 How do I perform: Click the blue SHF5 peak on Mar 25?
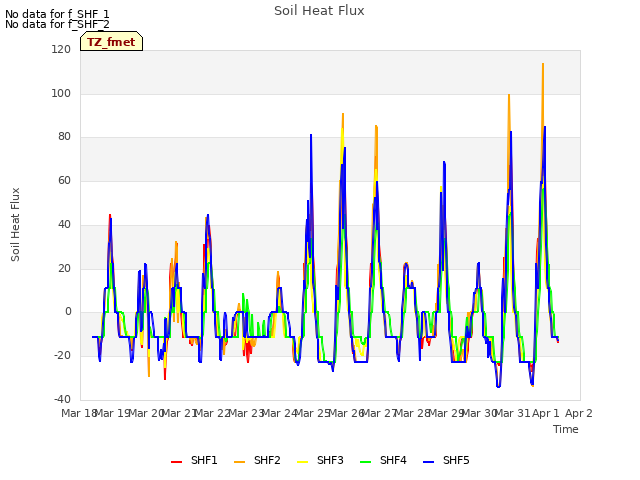[x=311, y=135]
